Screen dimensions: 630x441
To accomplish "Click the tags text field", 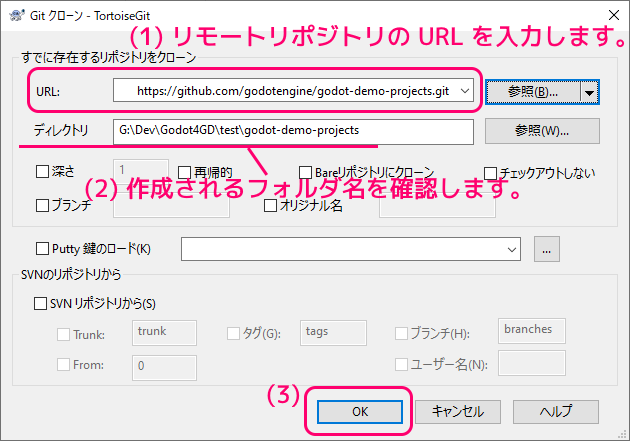I will click(333, 333).
